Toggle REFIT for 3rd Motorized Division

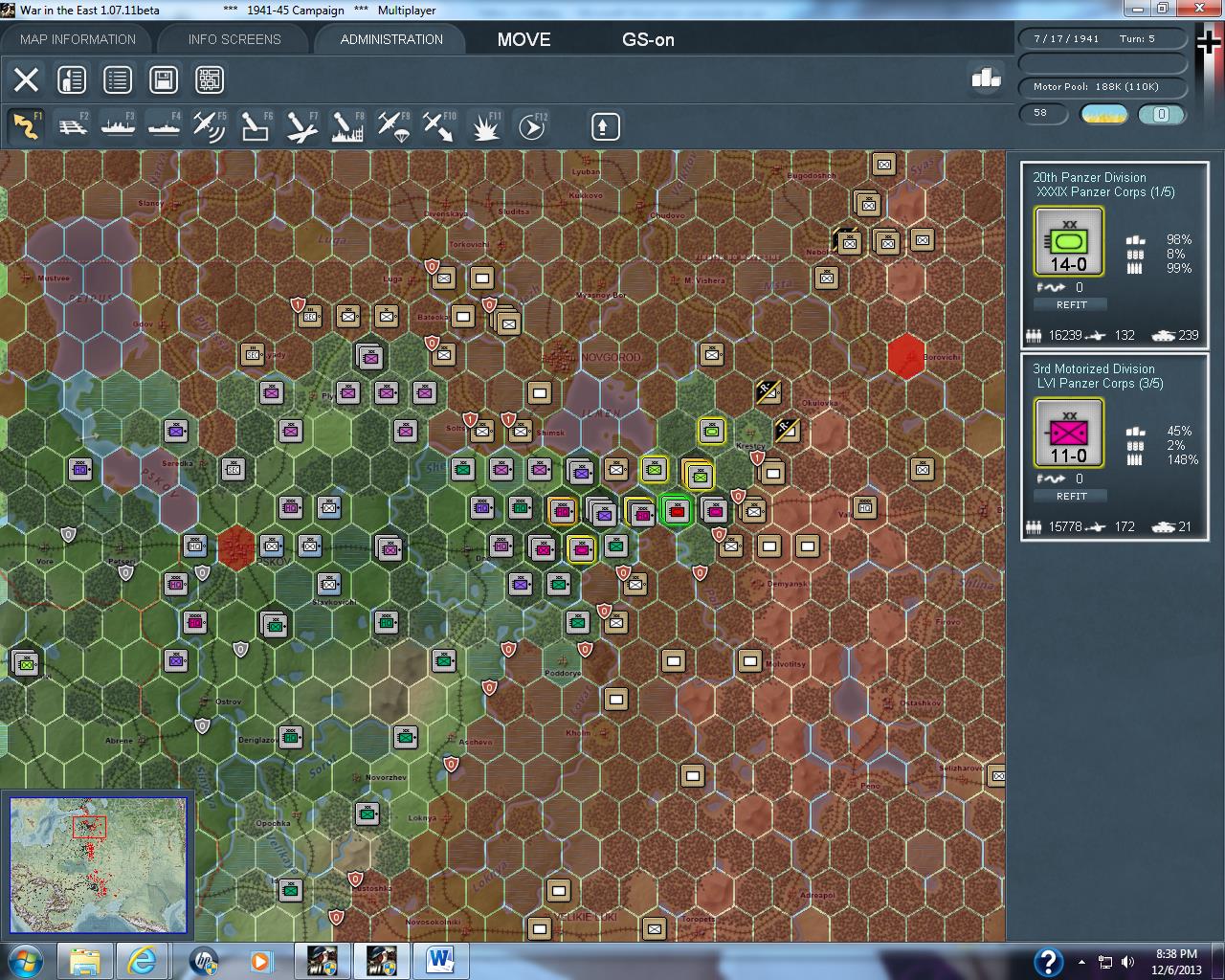(1071, 496)
